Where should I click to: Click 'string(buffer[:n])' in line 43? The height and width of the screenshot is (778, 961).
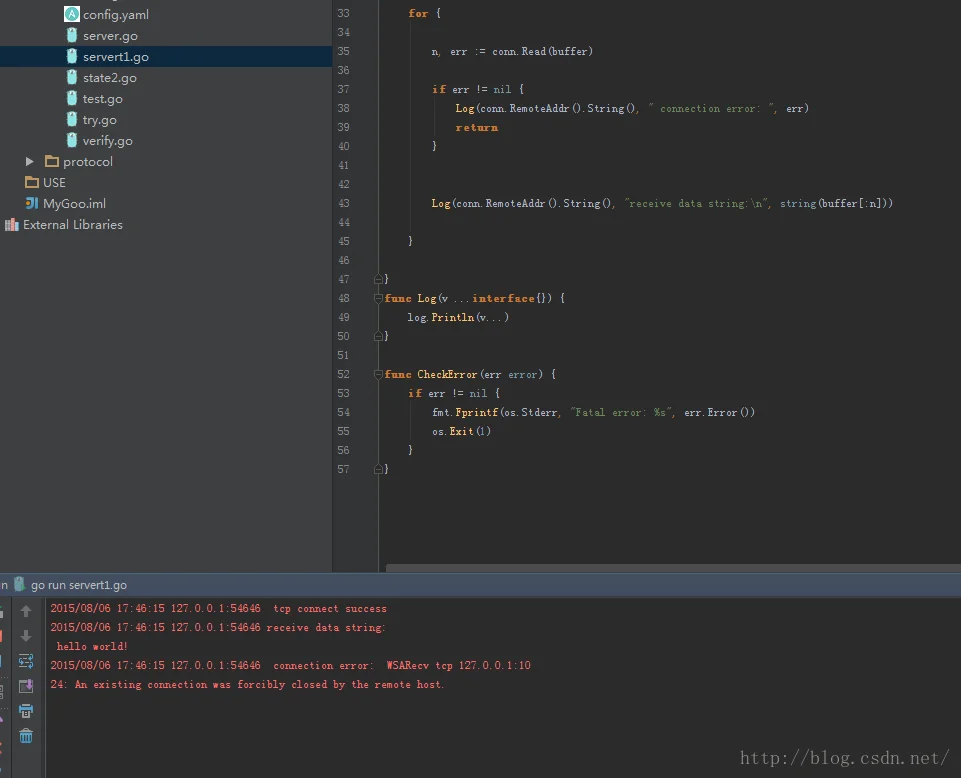(x=836, y=204)
